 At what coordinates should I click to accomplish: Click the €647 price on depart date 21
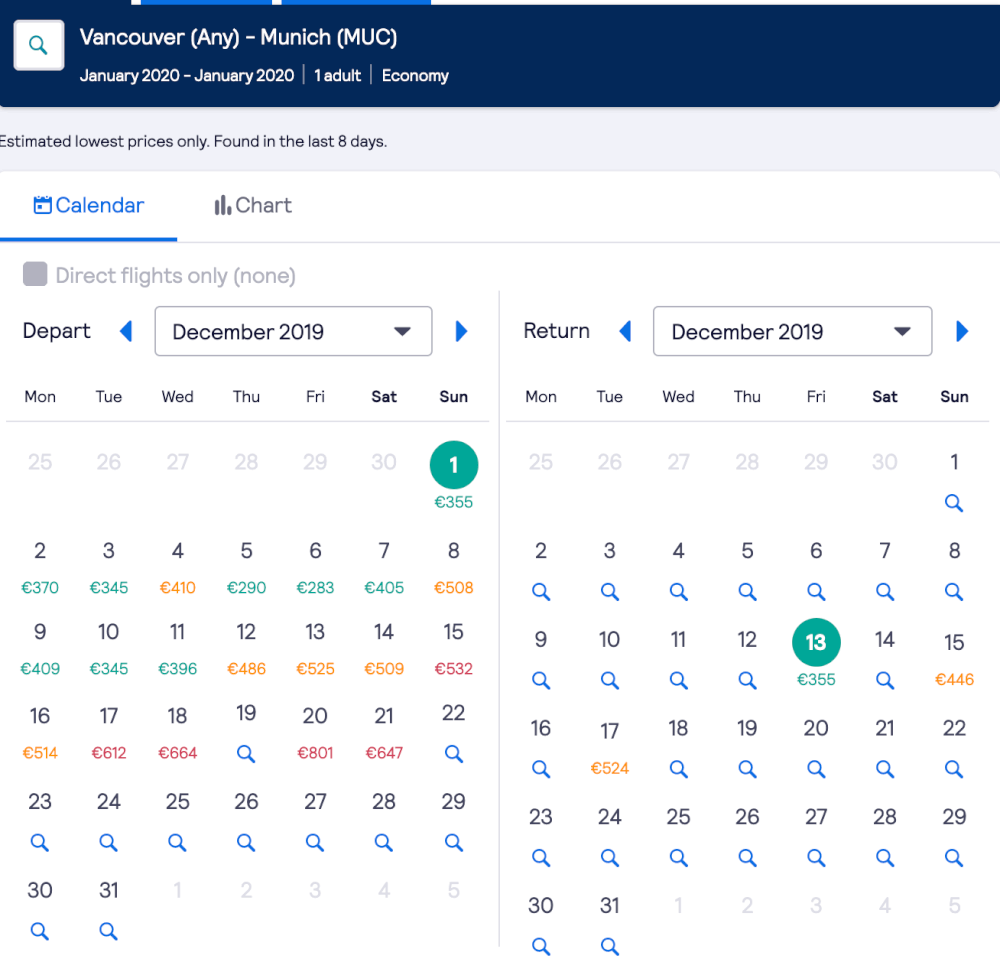pos(384,753)
